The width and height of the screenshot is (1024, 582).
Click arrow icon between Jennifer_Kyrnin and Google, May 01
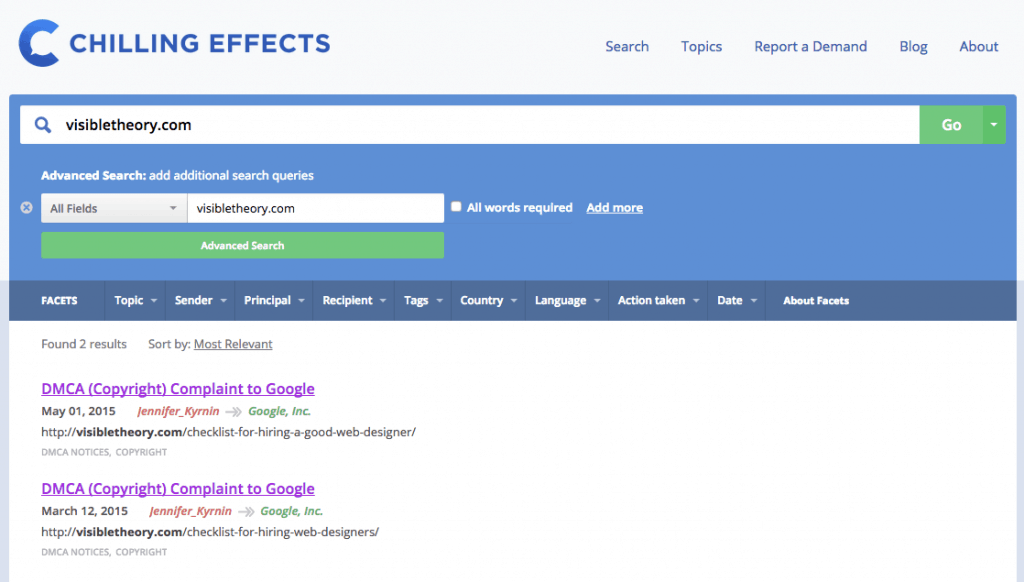click(233, 412)
